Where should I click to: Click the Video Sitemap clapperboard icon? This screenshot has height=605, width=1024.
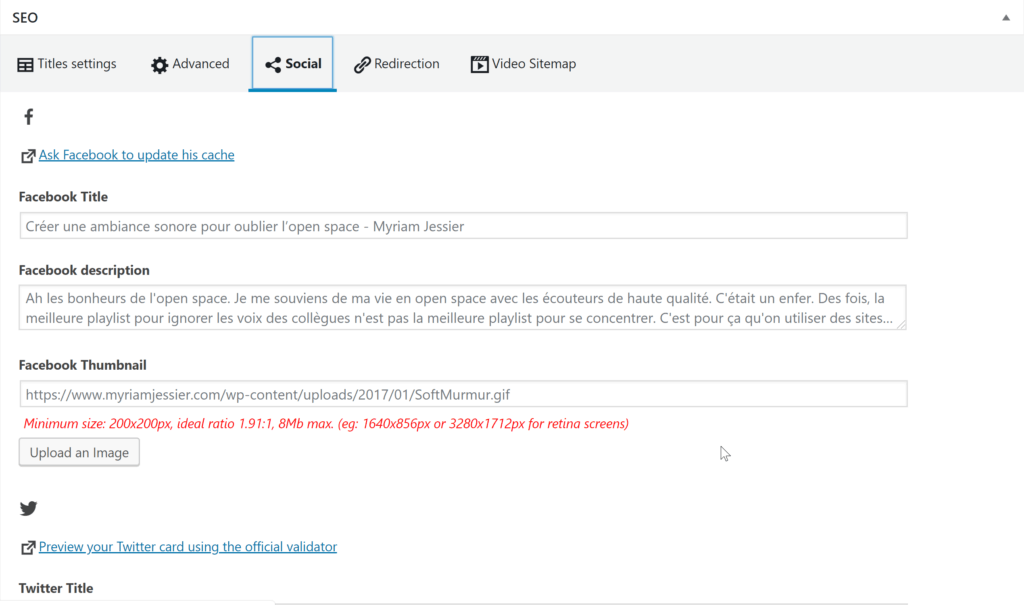pos(479,64)
